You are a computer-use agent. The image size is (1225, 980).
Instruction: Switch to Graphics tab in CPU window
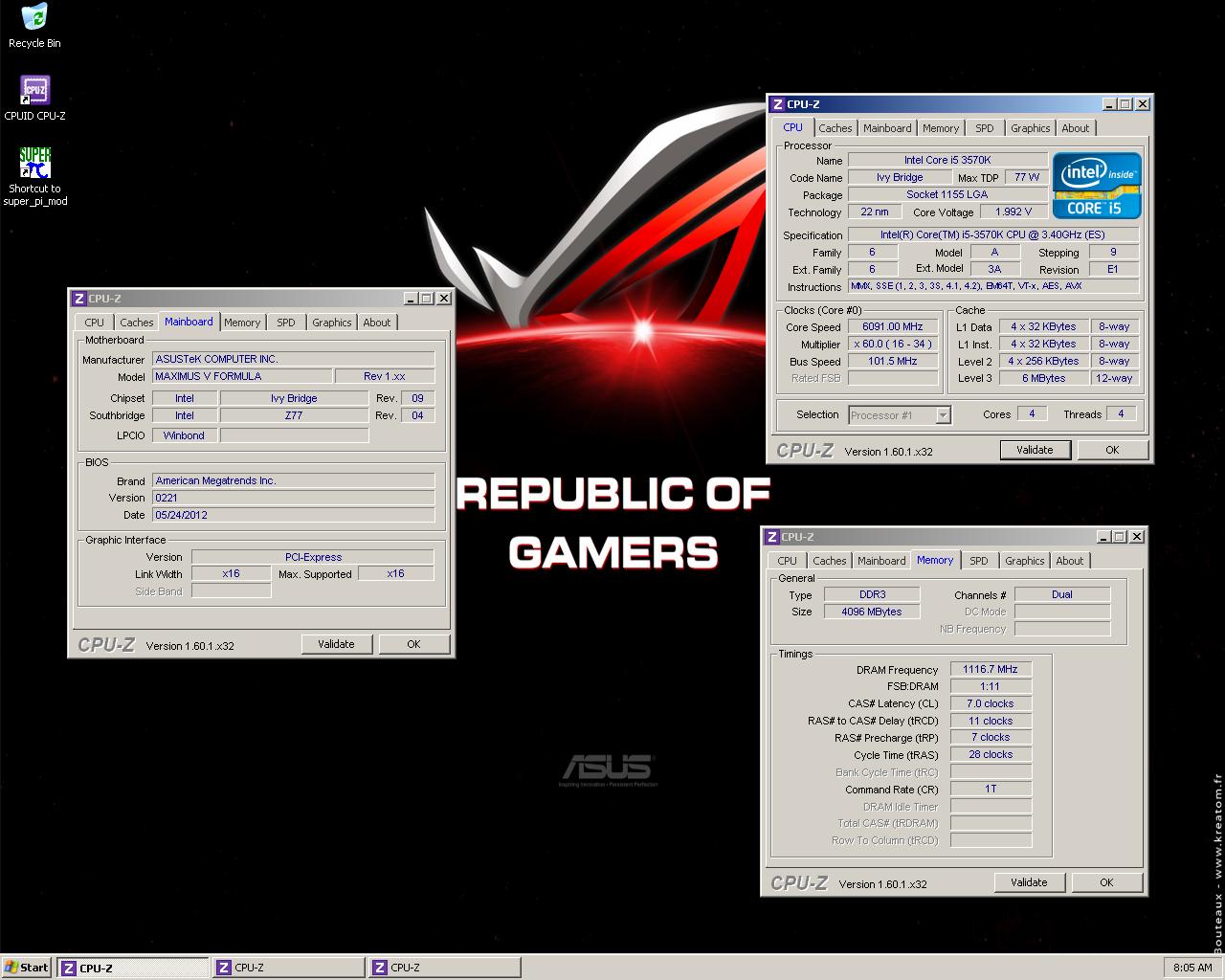pyautogui.click(x=1030, y=128)
